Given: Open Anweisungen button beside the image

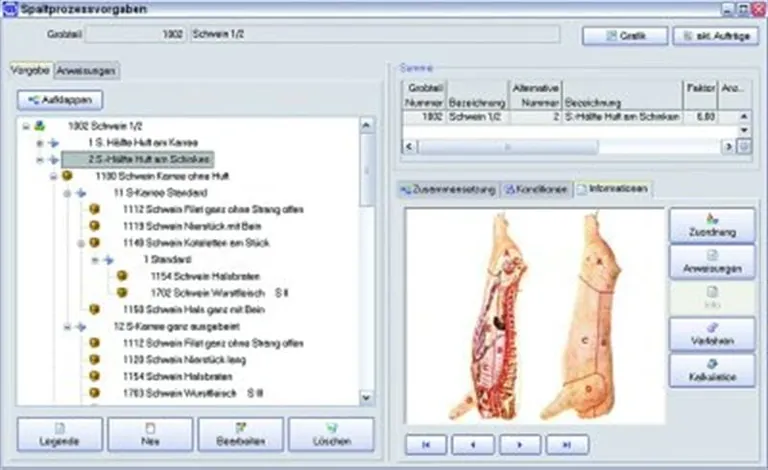Looking at the screenshot, I should (x=711, y=261).
